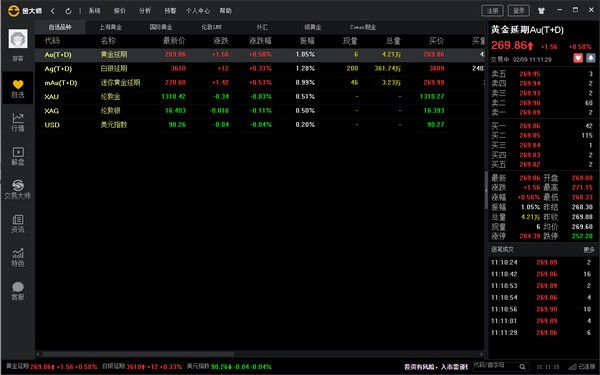The height and width of the screenshot is (375, 600).
Task: Click 美元指数 ticker in status bar
Action: click(229, 367)
